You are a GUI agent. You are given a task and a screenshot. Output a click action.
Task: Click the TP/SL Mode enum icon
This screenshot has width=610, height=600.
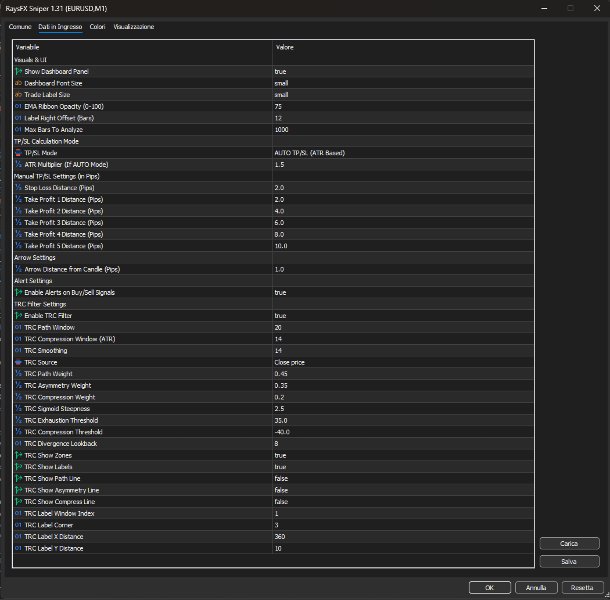point(18,153)
